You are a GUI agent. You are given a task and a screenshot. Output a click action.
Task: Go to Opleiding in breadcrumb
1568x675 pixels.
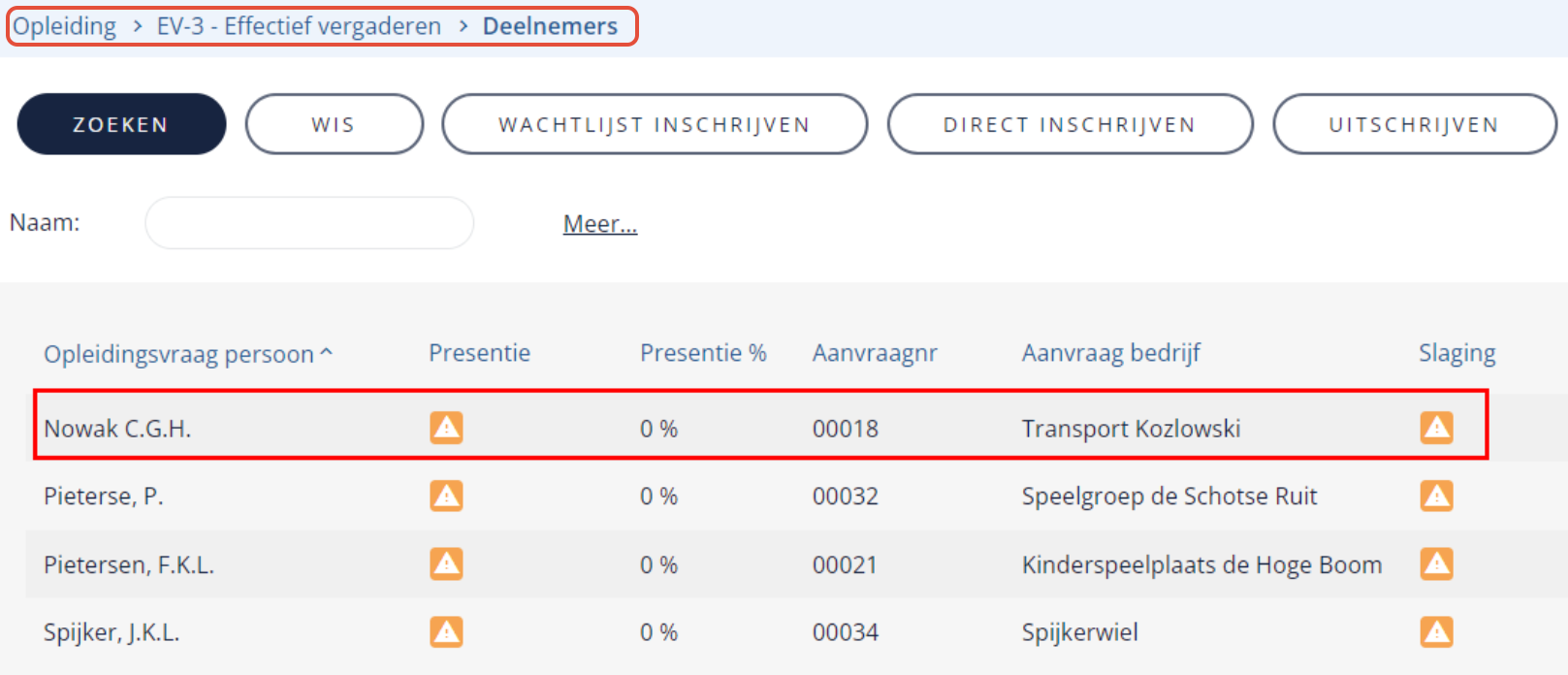tap(64, 26)
